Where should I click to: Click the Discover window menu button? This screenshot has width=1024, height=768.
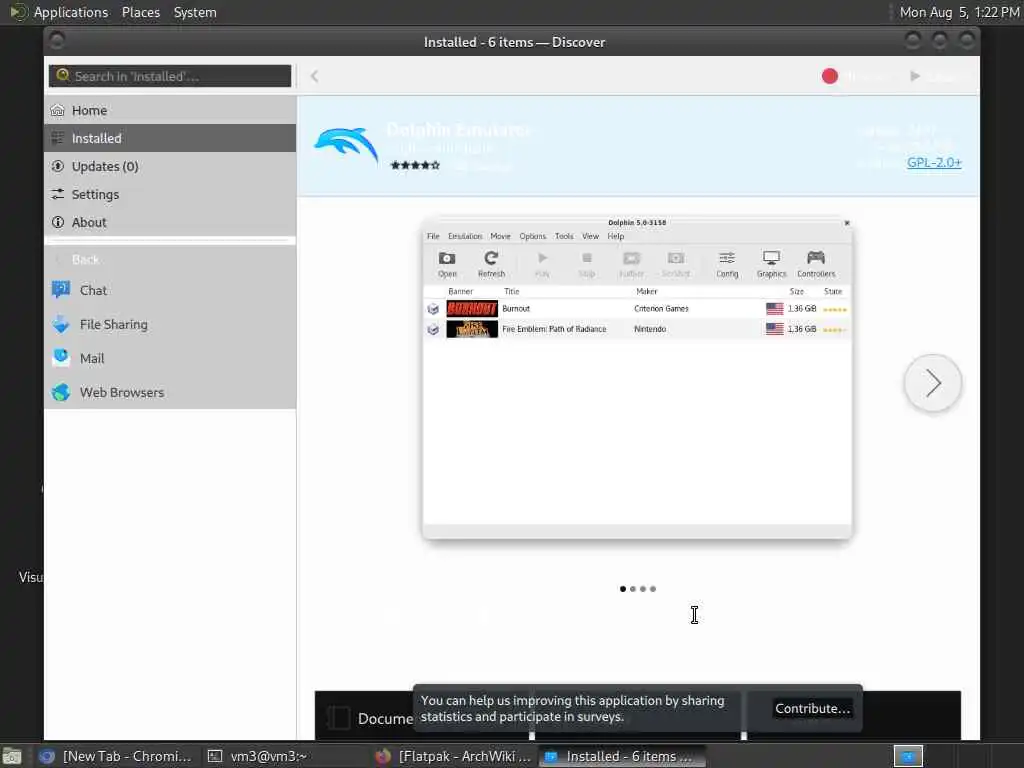[57, 40]
